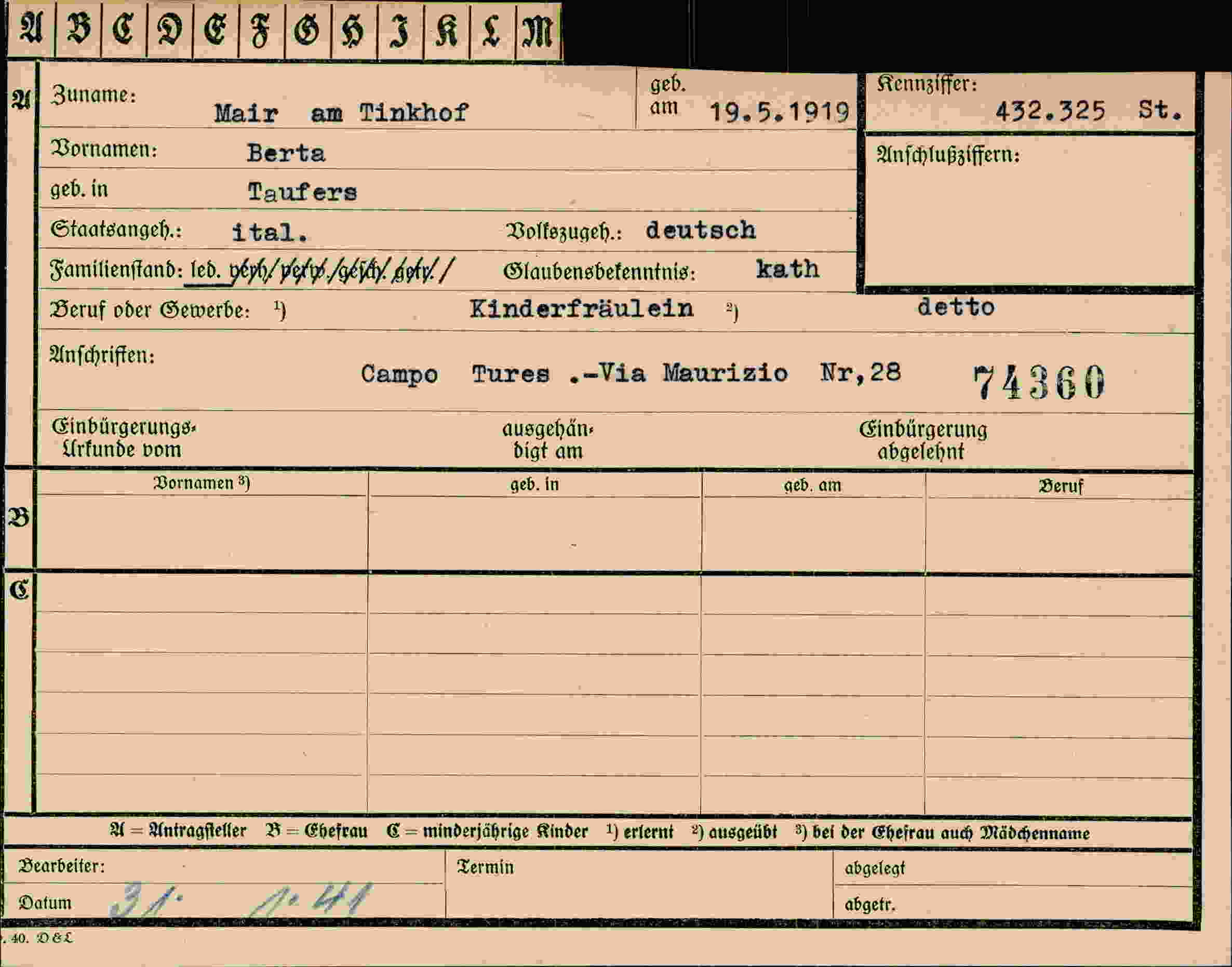The height and width of the screenshot is (967, 1232).
Task: Click handwritten date '31. 1. 41'
Action: click(x=240, y=899)
